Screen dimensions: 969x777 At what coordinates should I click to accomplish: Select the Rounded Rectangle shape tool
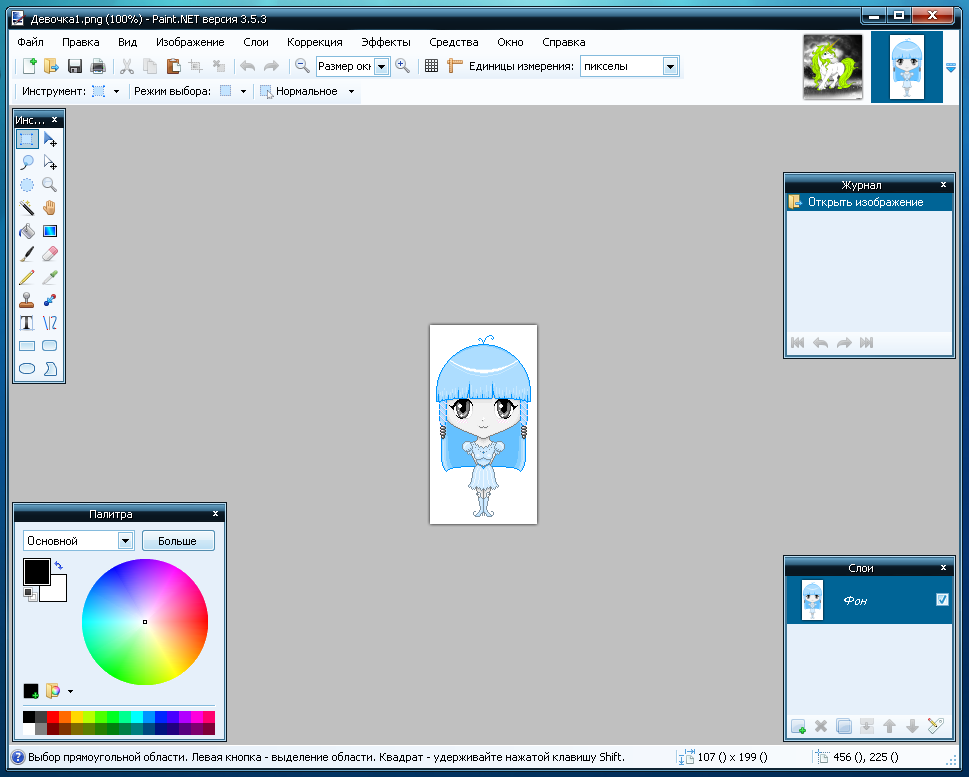click(x=50, y=346)
